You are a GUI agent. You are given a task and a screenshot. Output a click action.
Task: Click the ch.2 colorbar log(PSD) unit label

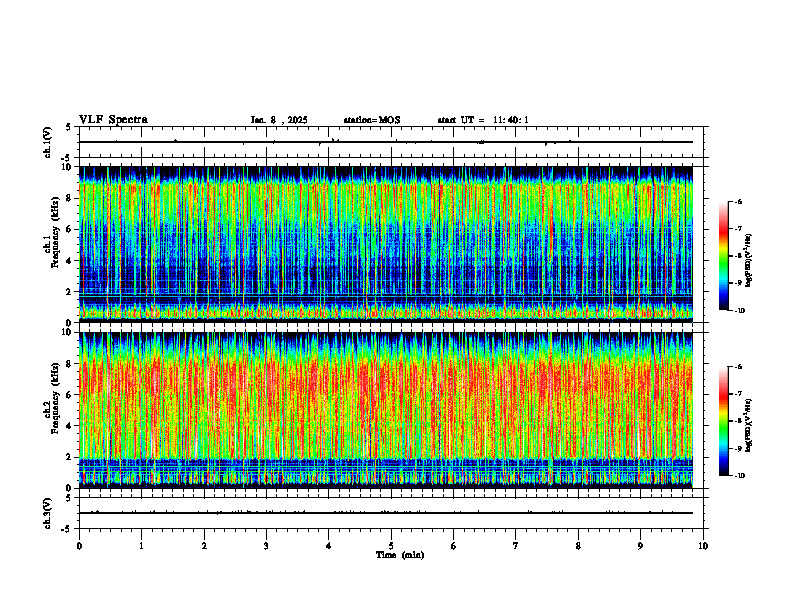pos(750,424)
